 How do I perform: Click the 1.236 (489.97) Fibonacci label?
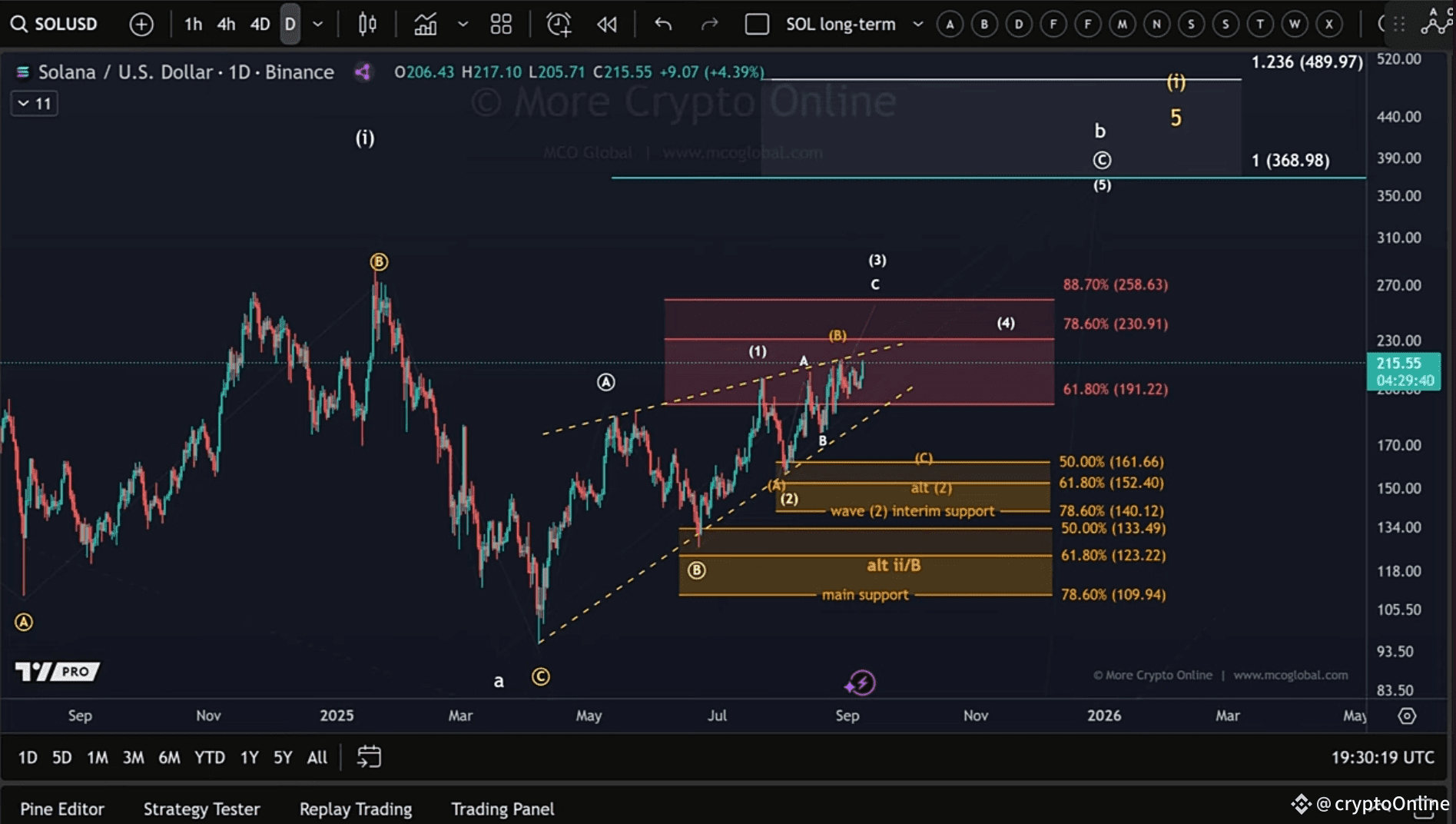click(x=1307, y=62)
